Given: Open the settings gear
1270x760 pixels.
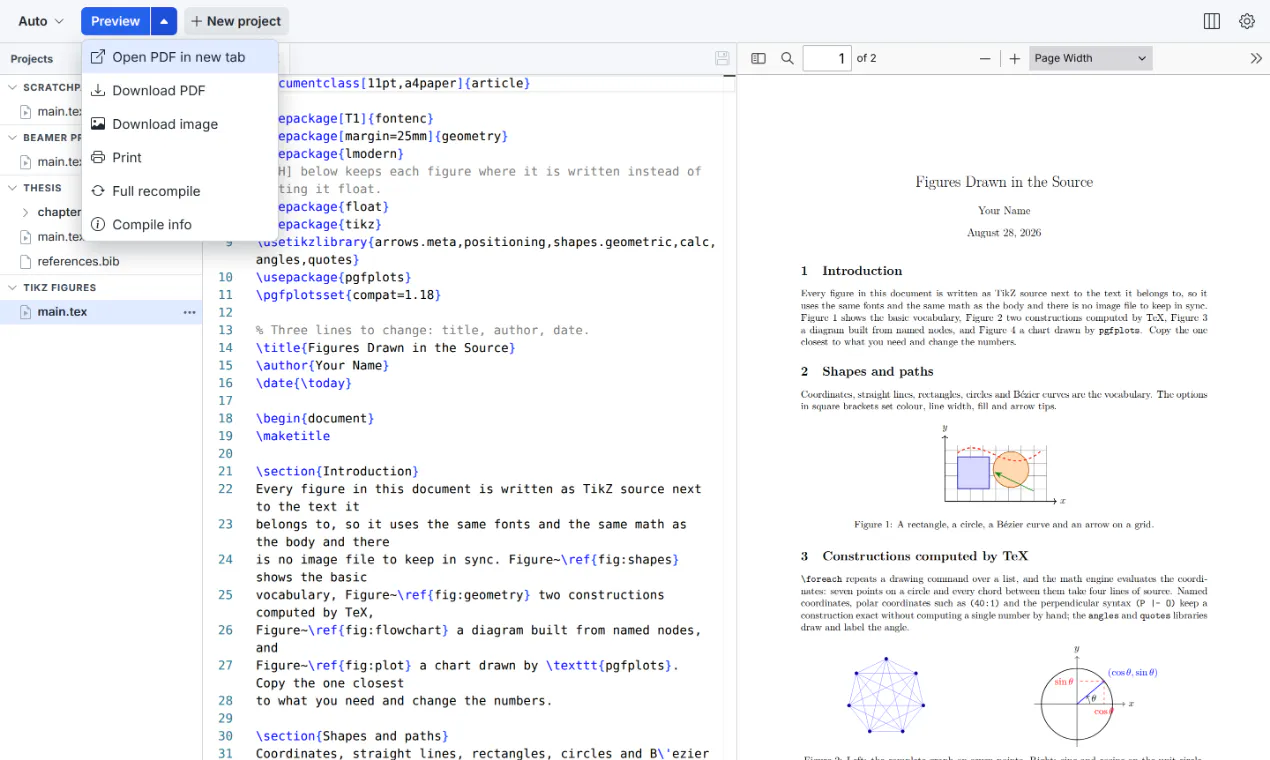Looking at the screenshot, I should [1247, 21].
